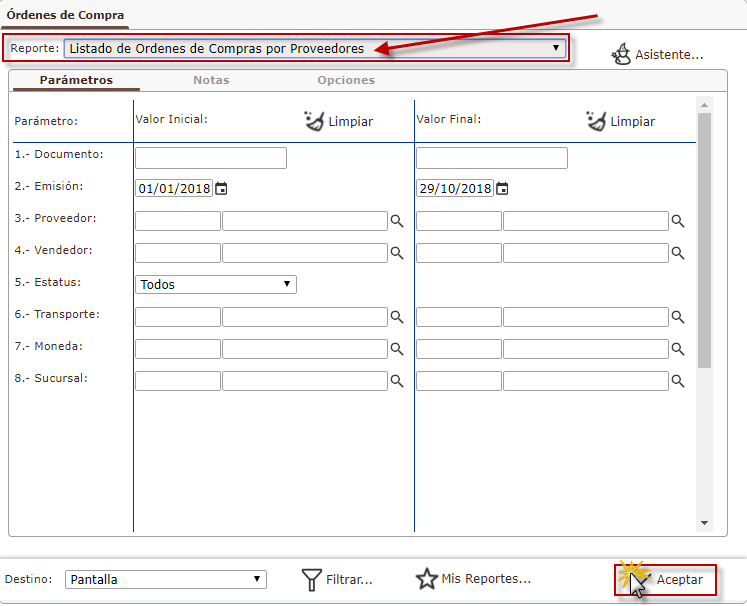Click the Aceptar button

click(x=666, y=579)
